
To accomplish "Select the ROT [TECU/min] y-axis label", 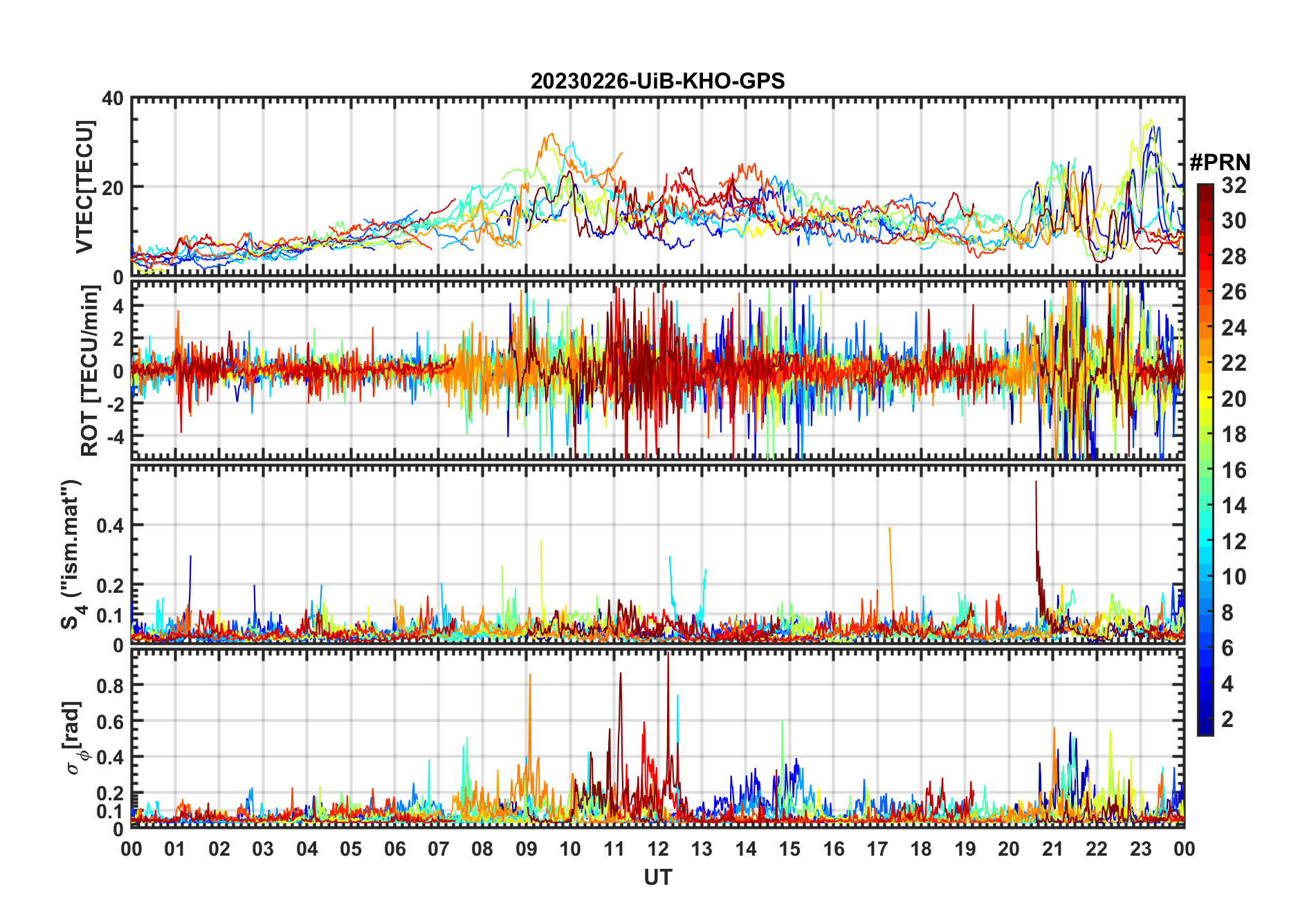I will (x=89, y=371).
